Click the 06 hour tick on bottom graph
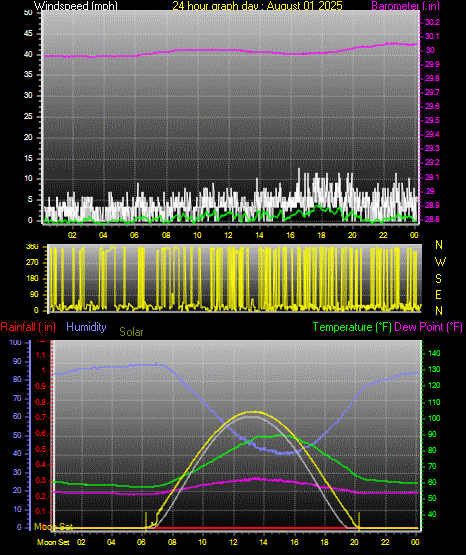The image size is (466, 555). (141, 542)
